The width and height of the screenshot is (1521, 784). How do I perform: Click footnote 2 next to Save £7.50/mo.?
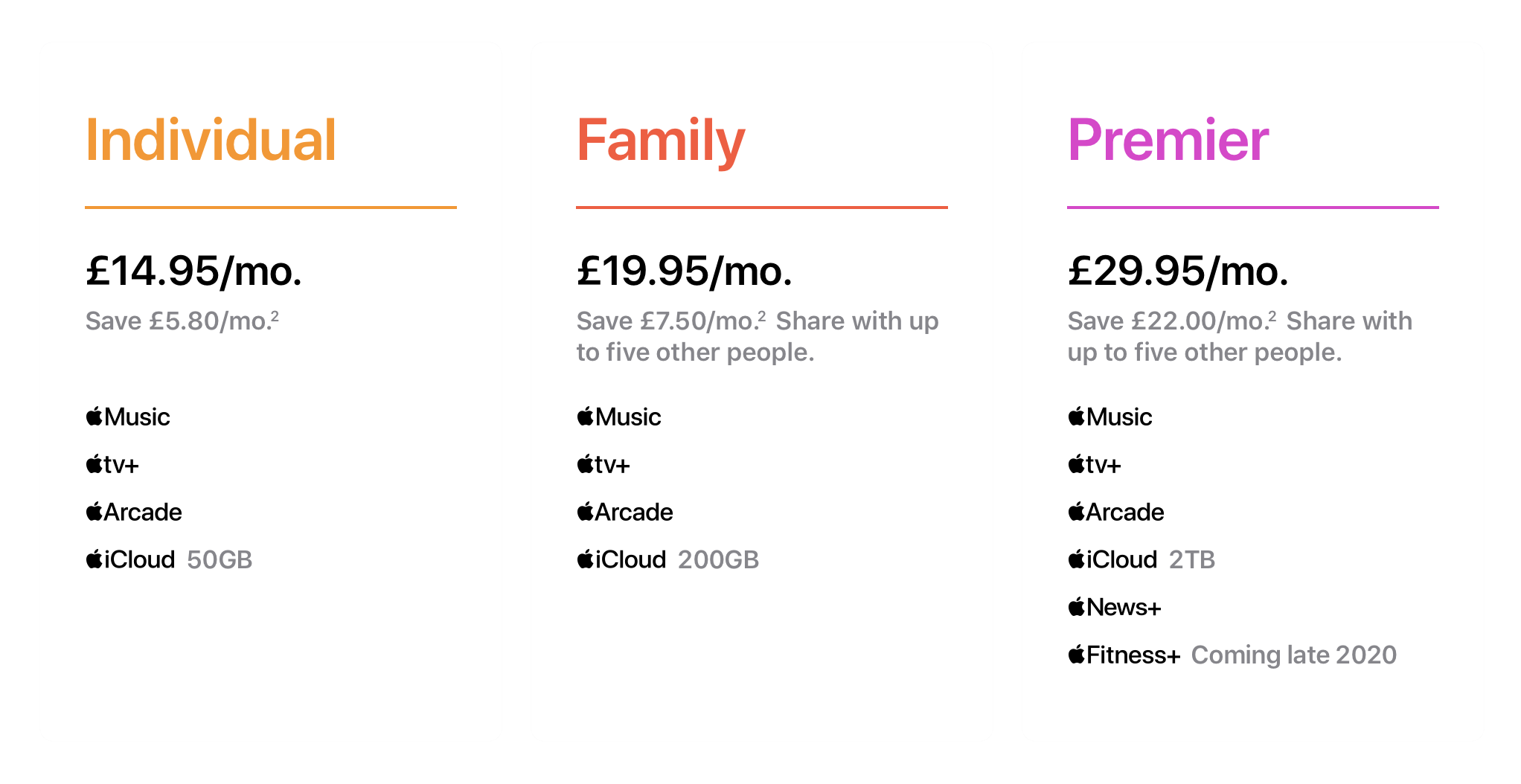(x=762, y=315)
